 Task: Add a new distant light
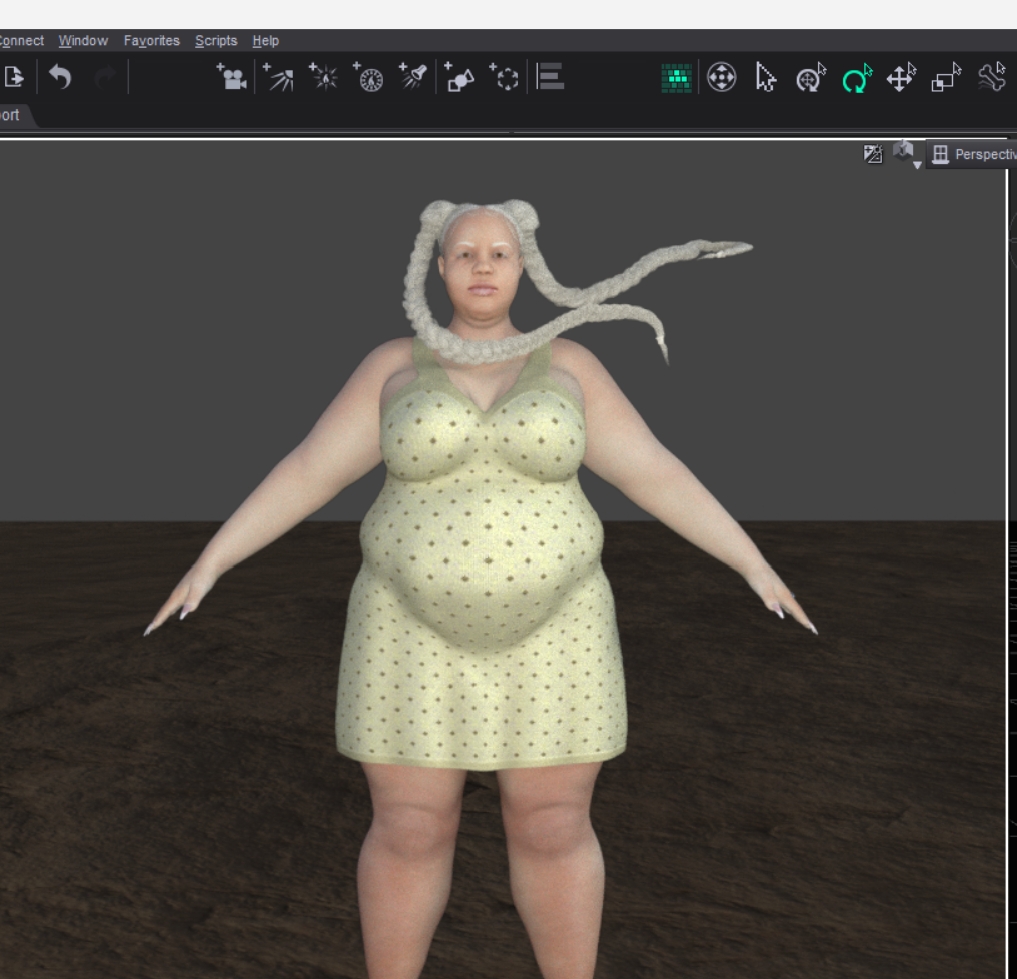[278, 78]
